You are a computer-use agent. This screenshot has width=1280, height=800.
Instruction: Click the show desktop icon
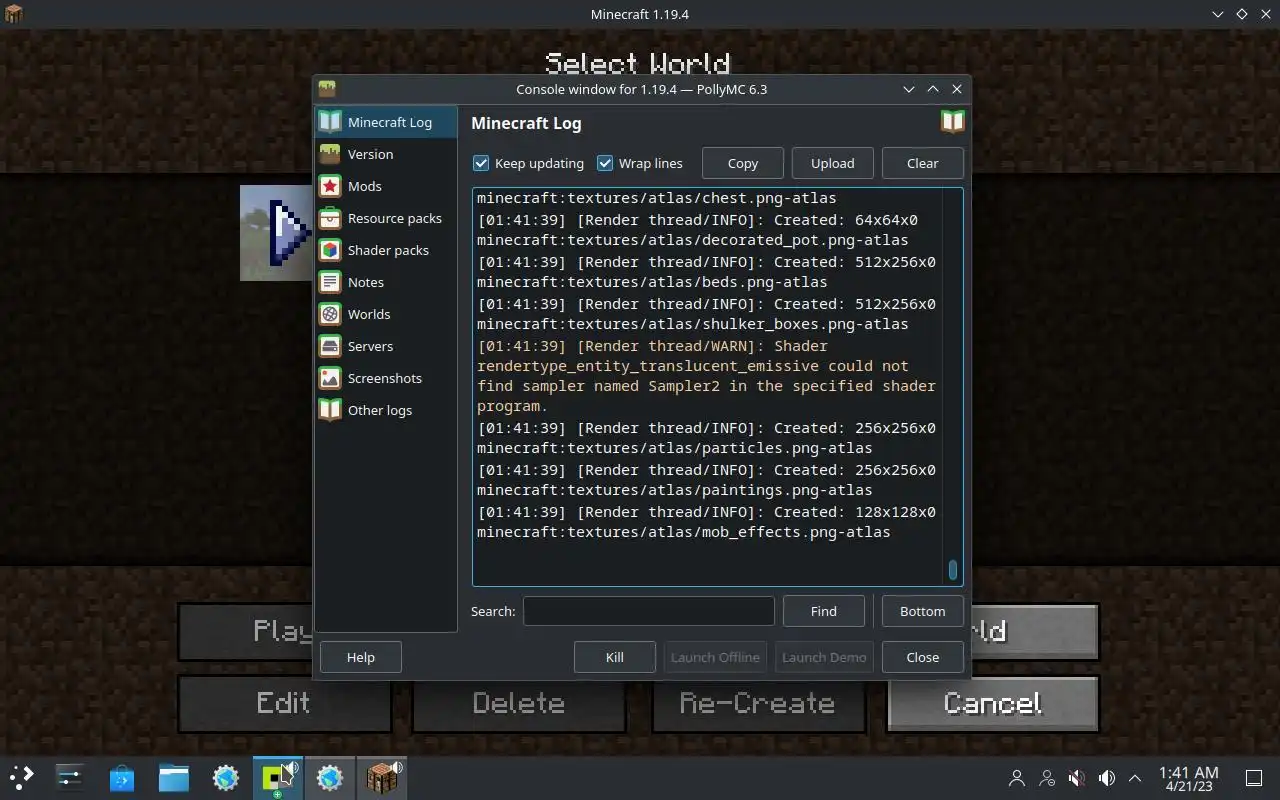1253,778
